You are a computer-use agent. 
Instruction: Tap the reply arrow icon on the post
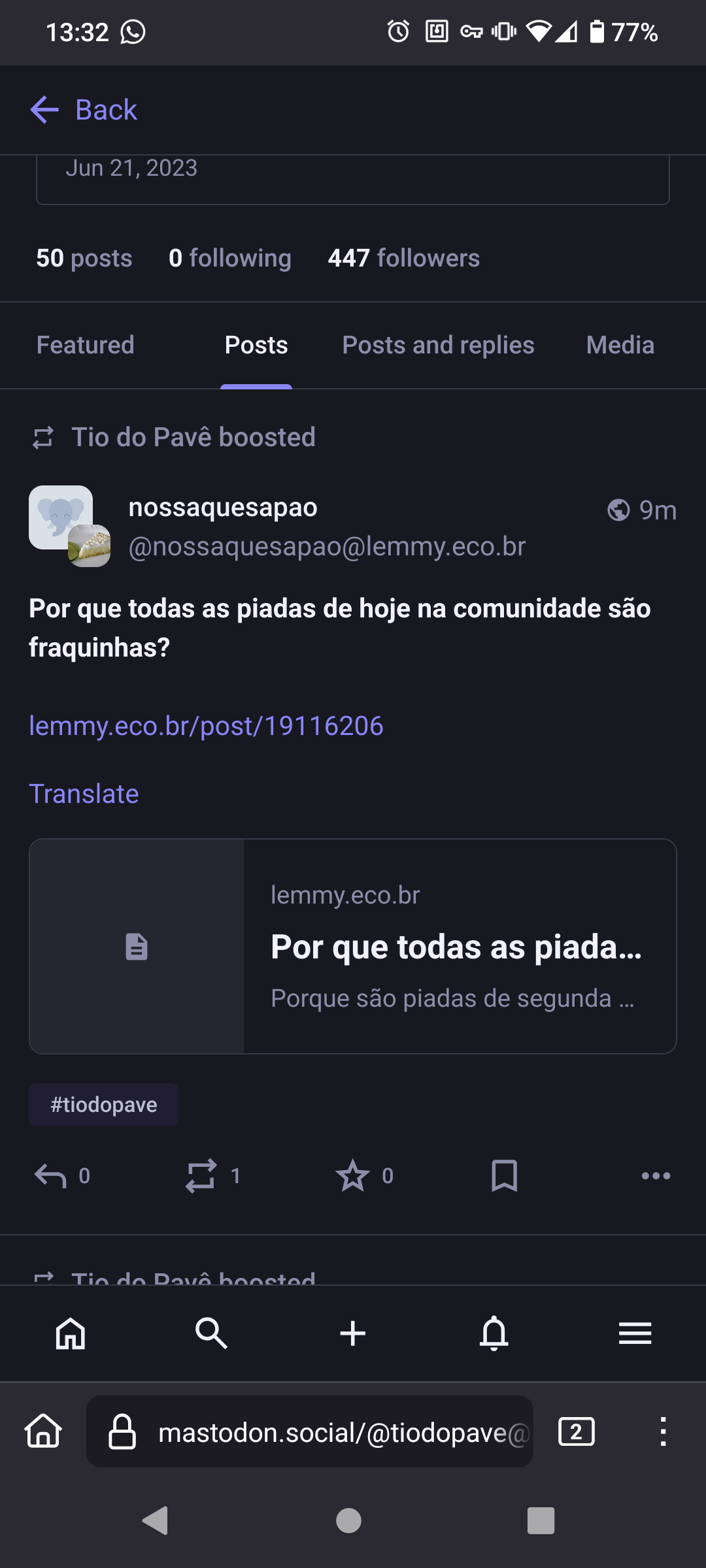click(x=51, y=1176)
